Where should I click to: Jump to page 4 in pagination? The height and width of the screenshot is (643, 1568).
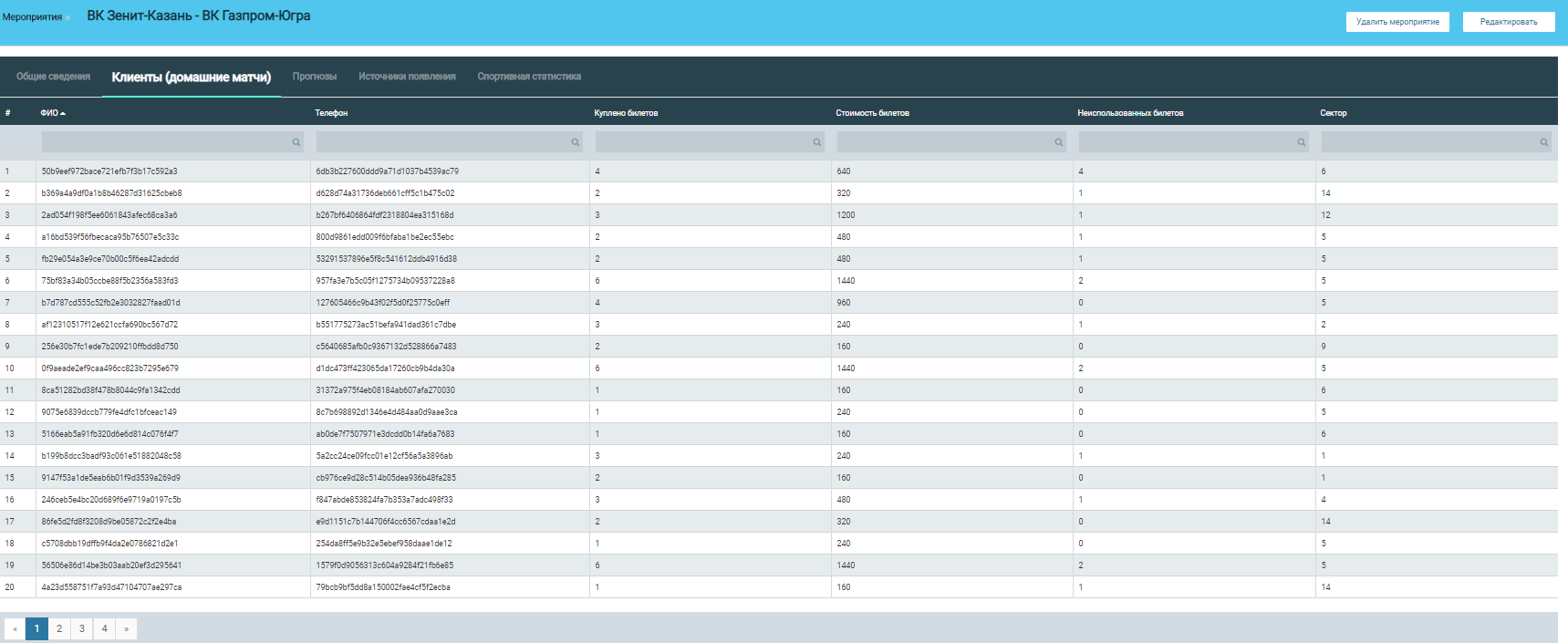[x=104, y=628]
